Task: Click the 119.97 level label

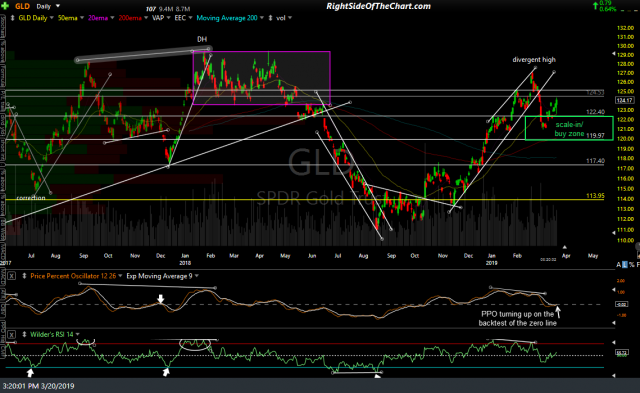Action: [595, 135]
